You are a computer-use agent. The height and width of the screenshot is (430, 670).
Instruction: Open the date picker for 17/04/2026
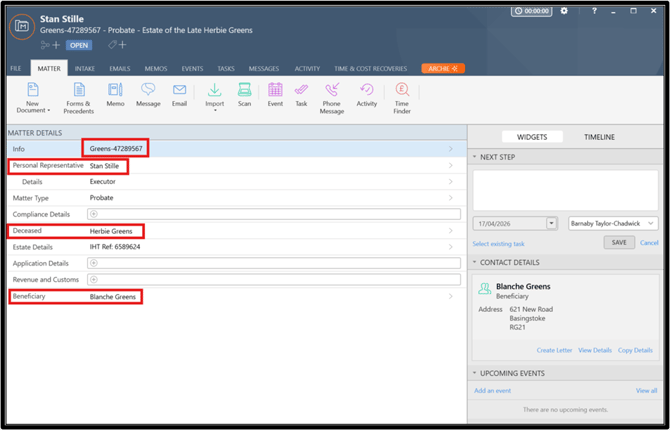(x=551, y=223)
